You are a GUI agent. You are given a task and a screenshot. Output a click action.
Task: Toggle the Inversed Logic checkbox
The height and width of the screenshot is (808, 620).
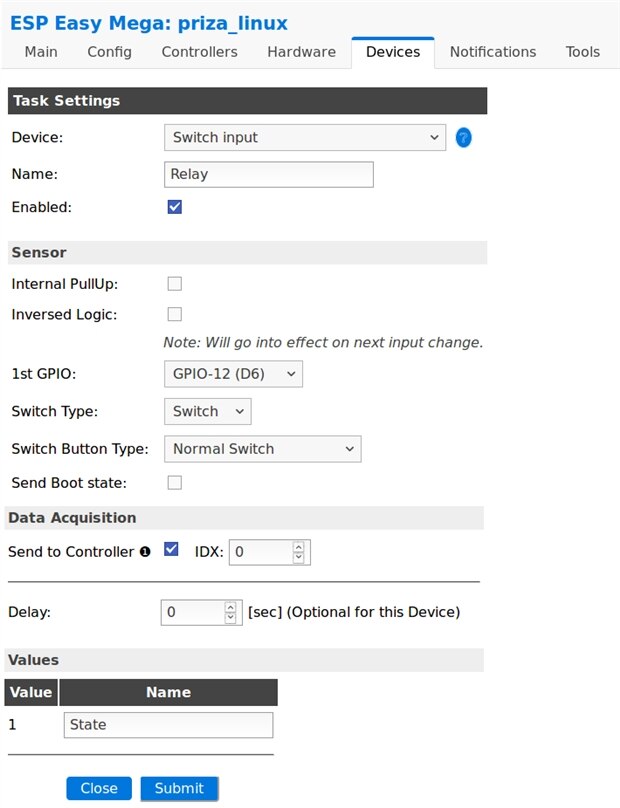tap(174, 314)
